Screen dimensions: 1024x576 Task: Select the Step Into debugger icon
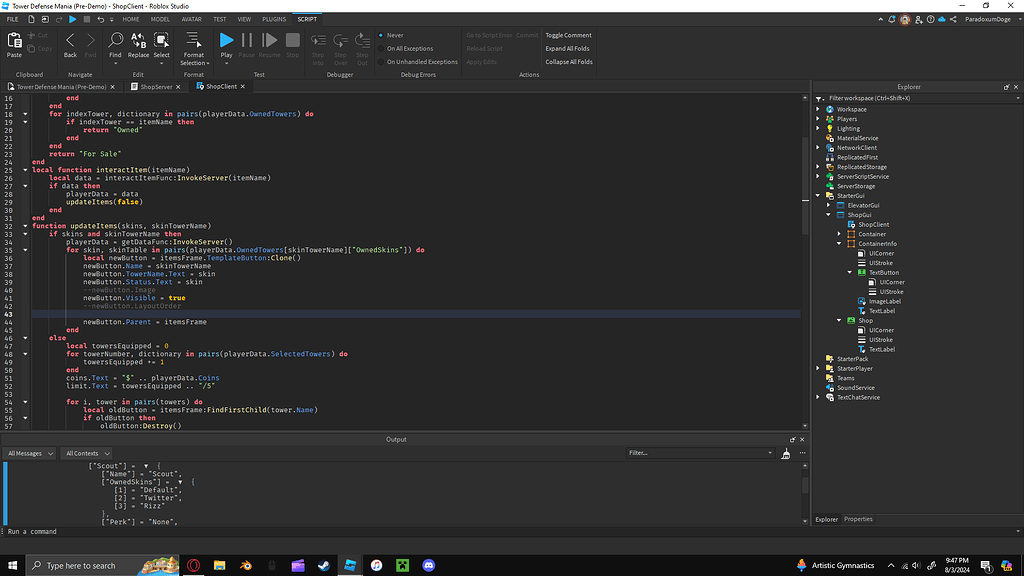pos(318,42)
